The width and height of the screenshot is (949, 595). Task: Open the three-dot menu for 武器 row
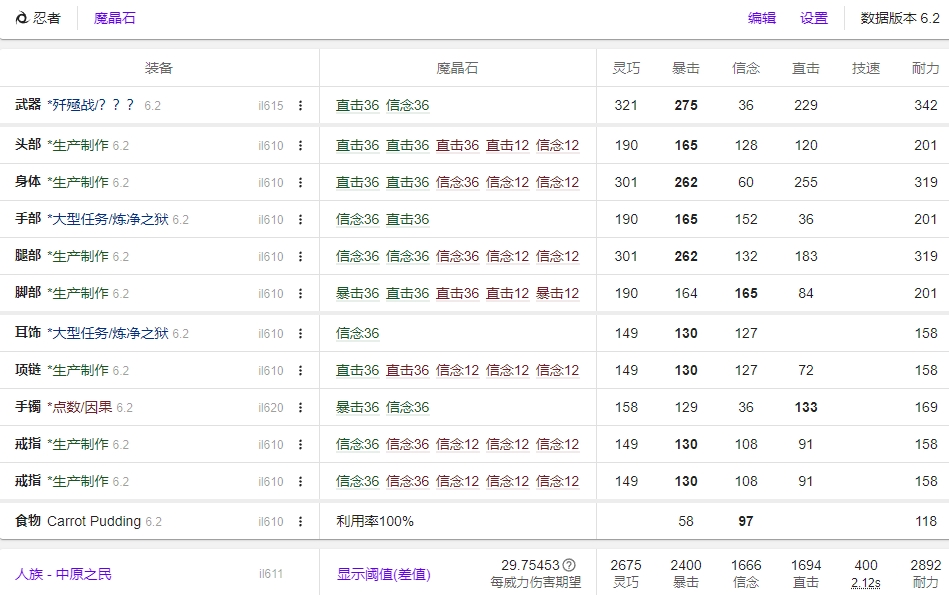pyautogui.click(x=300, y=106)
